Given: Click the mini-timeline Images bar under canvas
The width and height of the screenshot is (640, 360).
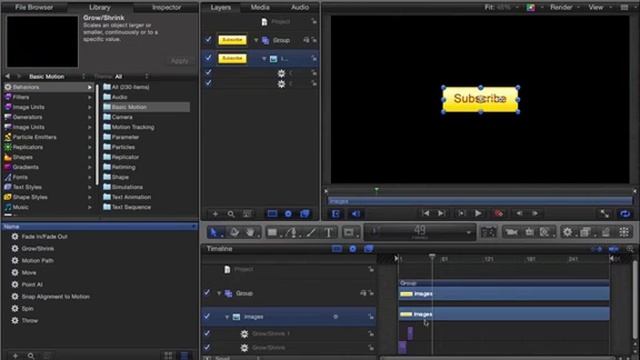Looking at the screenshot, I should coord(480,201).
